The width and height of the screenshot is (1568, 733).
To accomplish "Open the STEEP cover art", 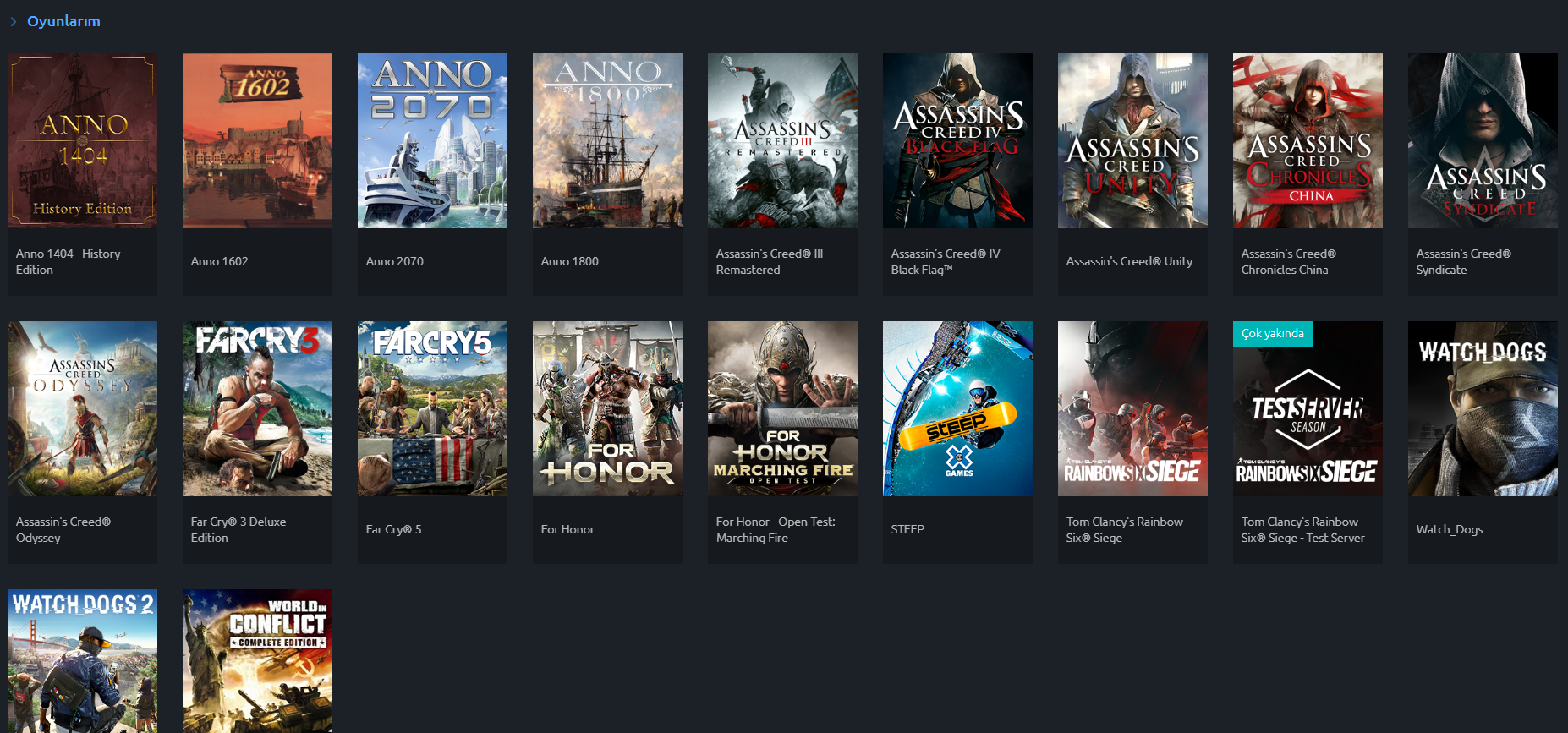I will pyautogui.click(x=957, y=408).
